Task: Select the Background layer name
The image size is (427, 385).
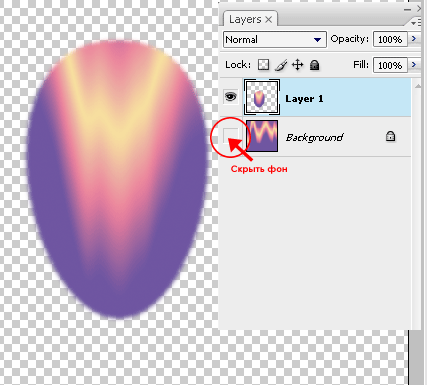Action: [x=314, y=137]
